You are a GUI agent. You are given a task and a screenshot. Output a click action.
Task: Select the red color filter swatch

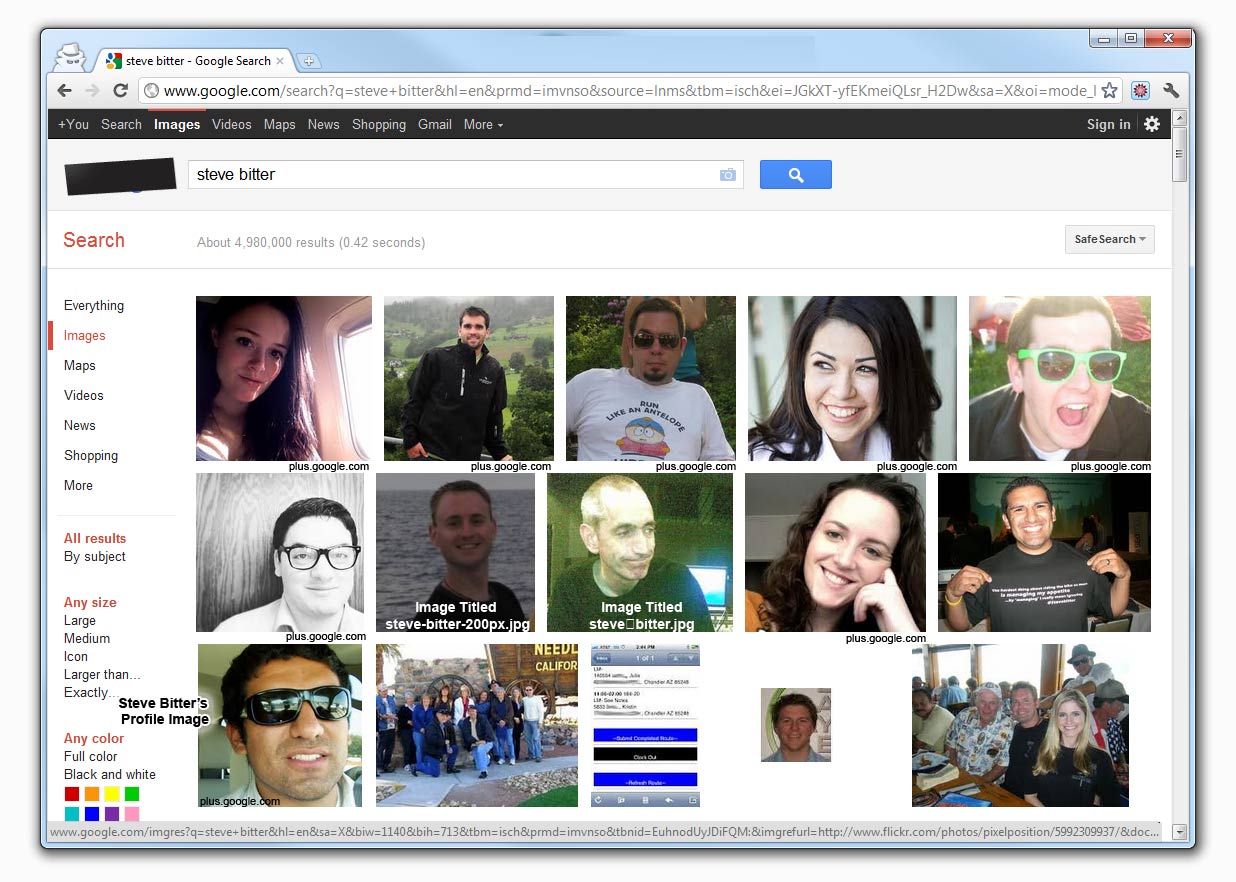tap(72, 794)
